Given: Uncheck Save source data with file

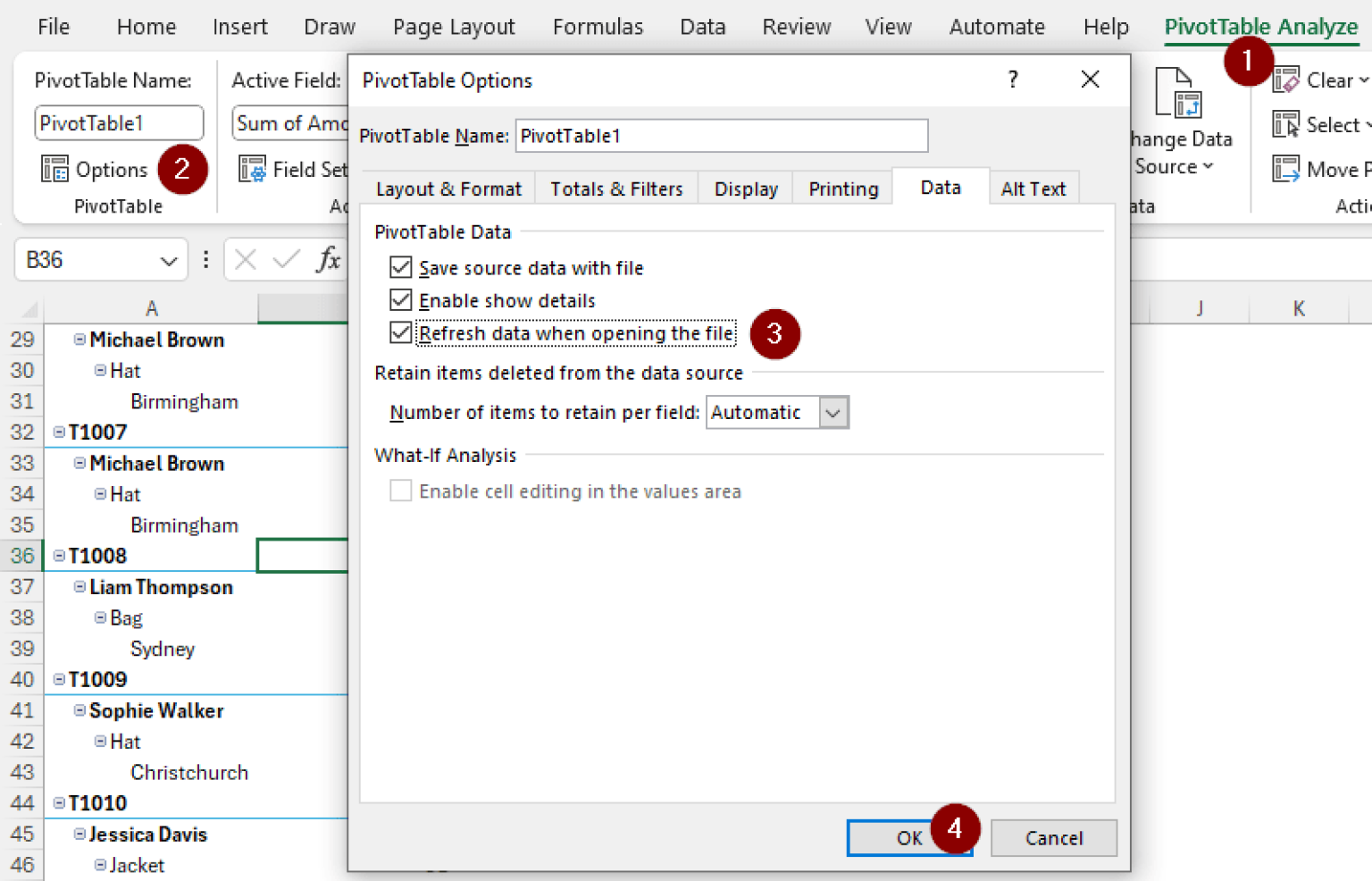Looking at the screenshot, I should 401,268.
